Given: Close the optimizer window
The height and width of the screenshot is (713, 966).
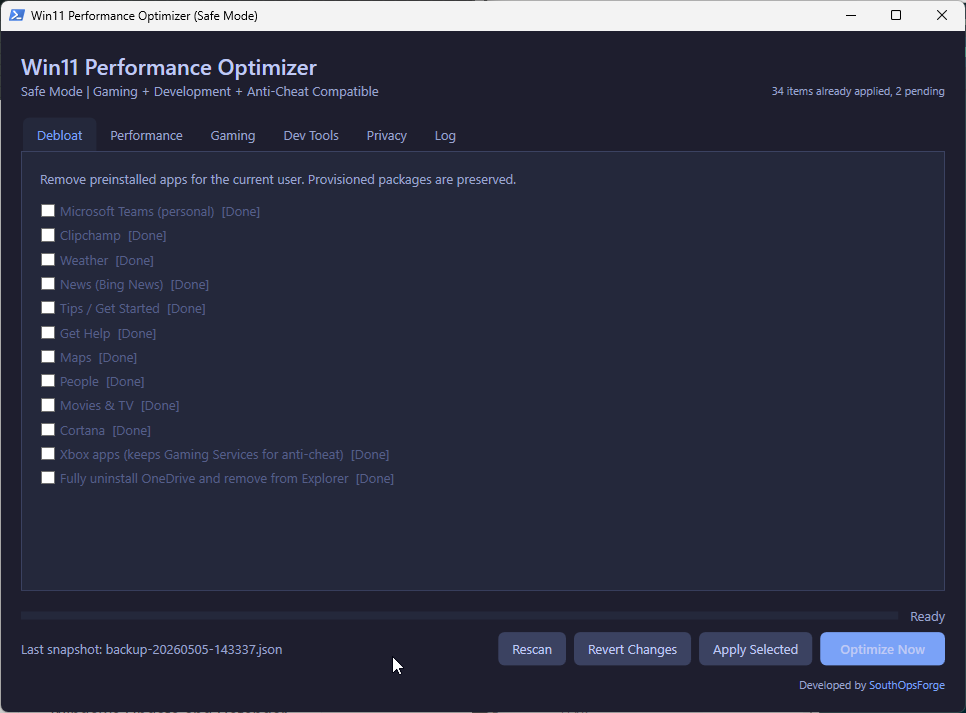Looking at the screenshot, I should (941, 15).
